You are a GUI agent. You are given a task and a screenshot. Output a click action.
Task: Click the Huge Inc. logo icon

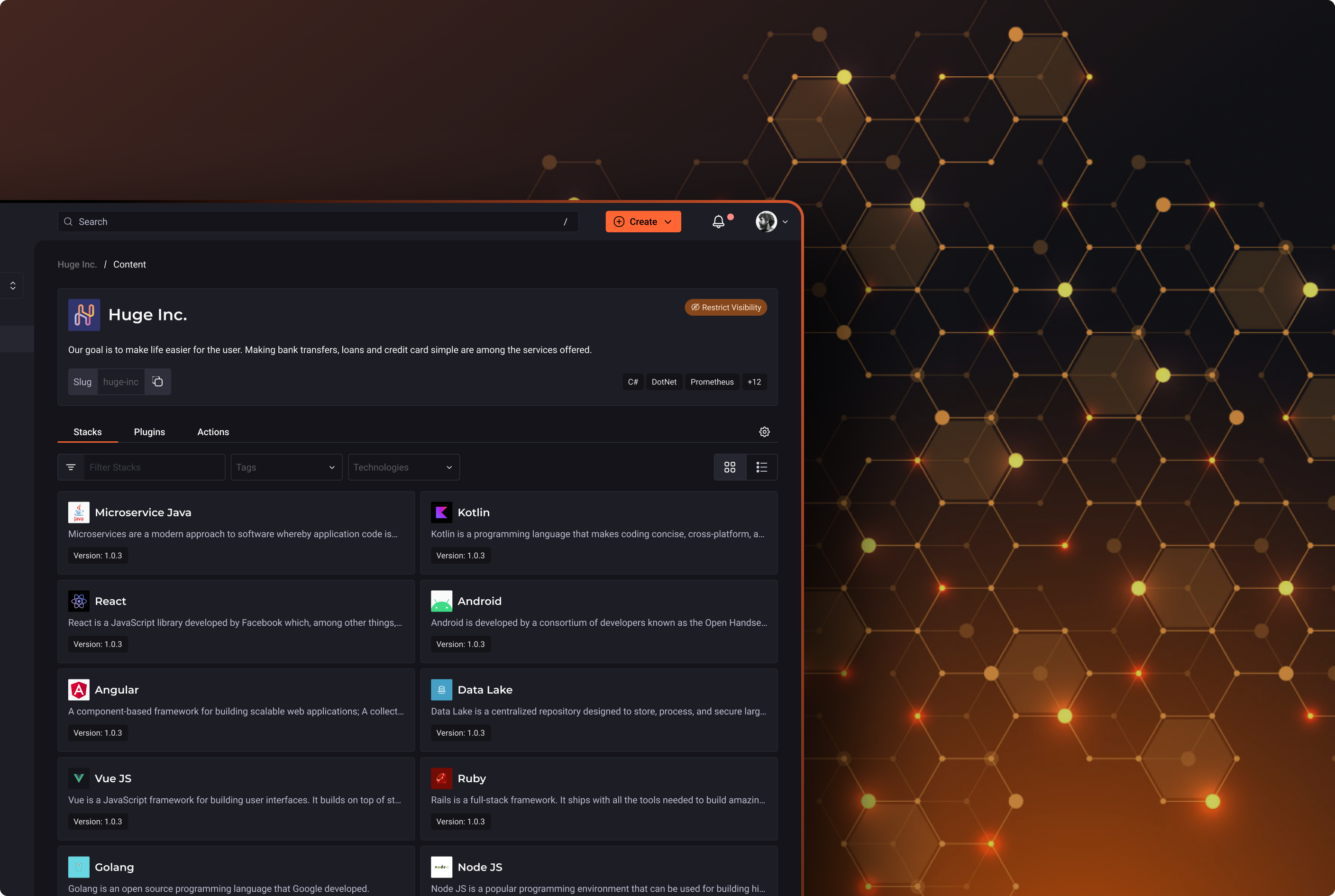[x=84, y=315]
